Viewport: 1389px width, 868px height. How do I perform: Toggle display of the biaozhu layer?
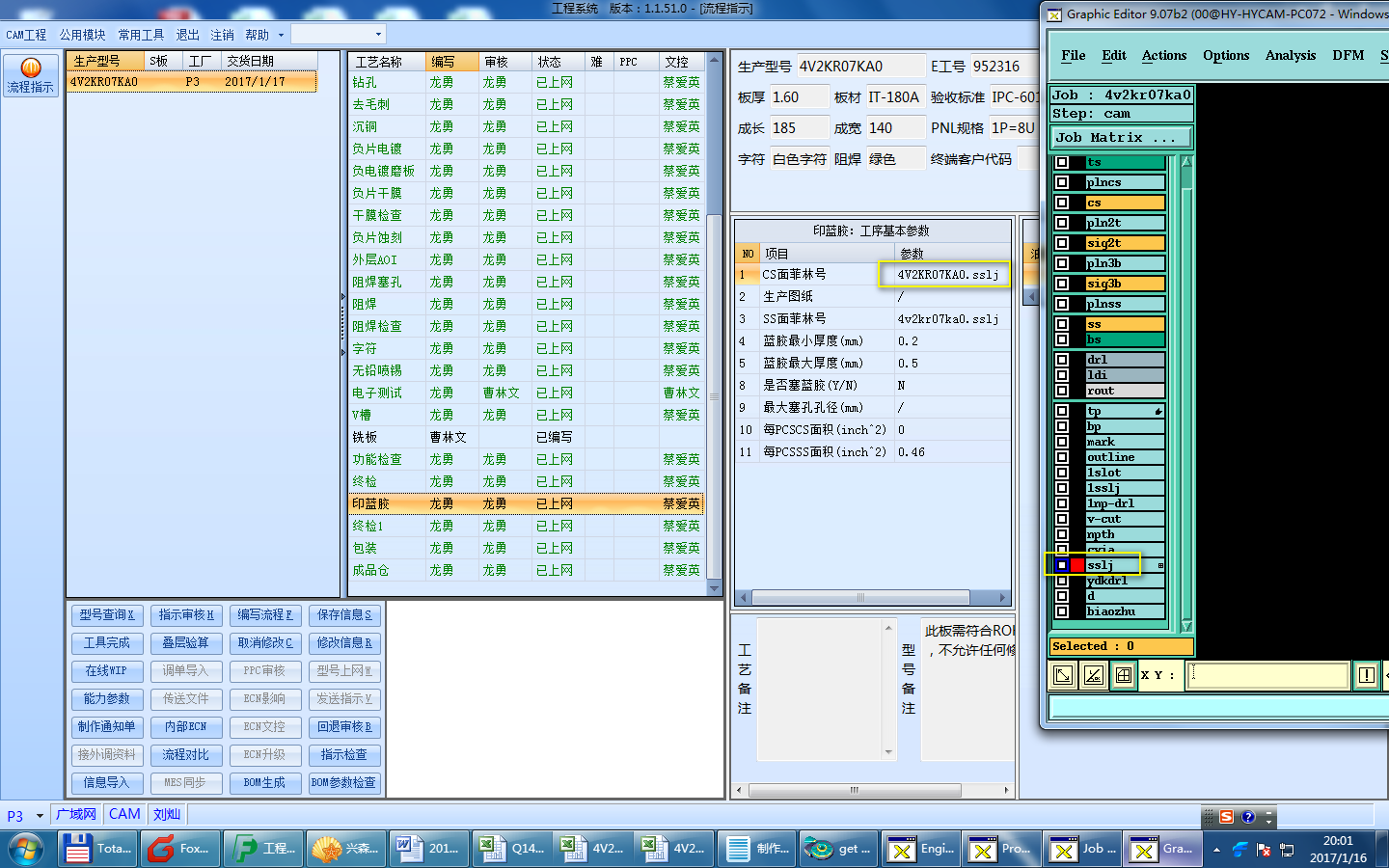pyautogui.click(x=1062, y=611)
